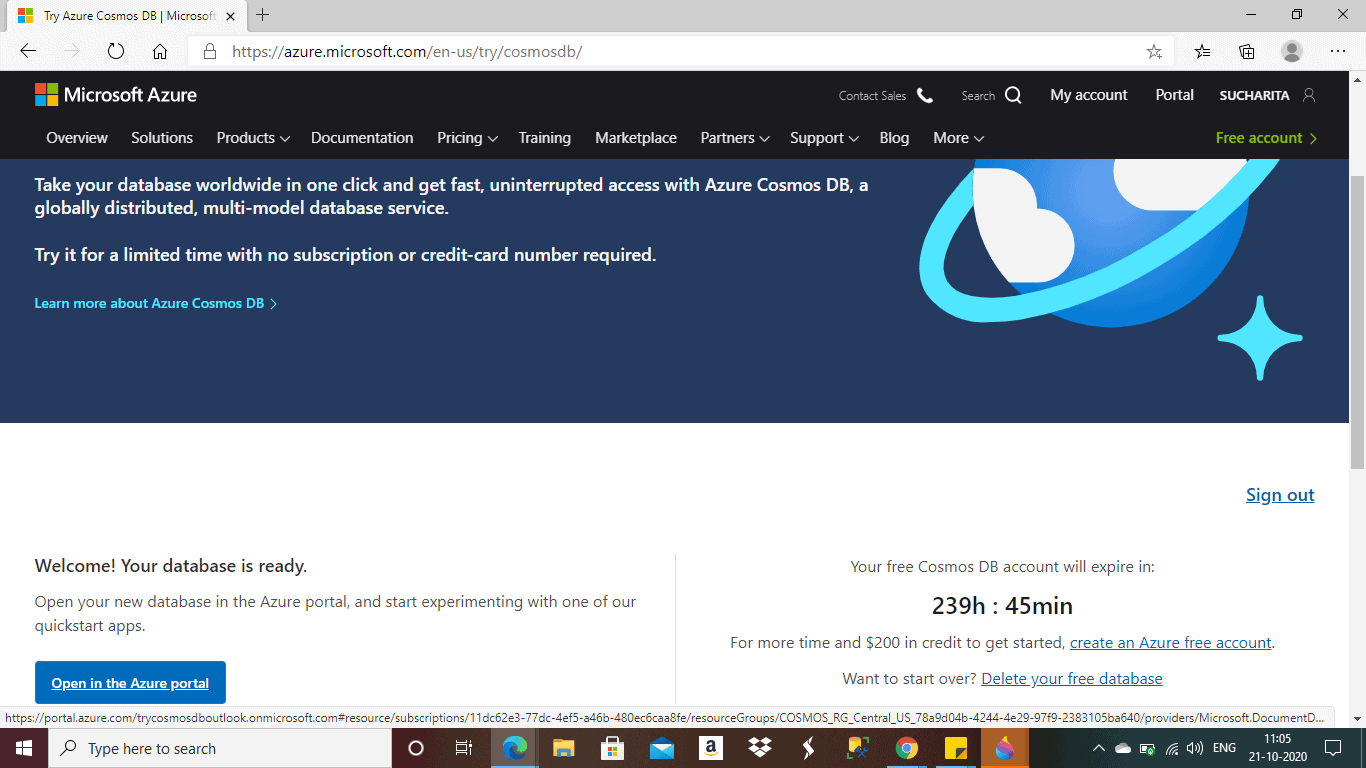Click the site lock icon in the address bar

click(x=209, y=51)
